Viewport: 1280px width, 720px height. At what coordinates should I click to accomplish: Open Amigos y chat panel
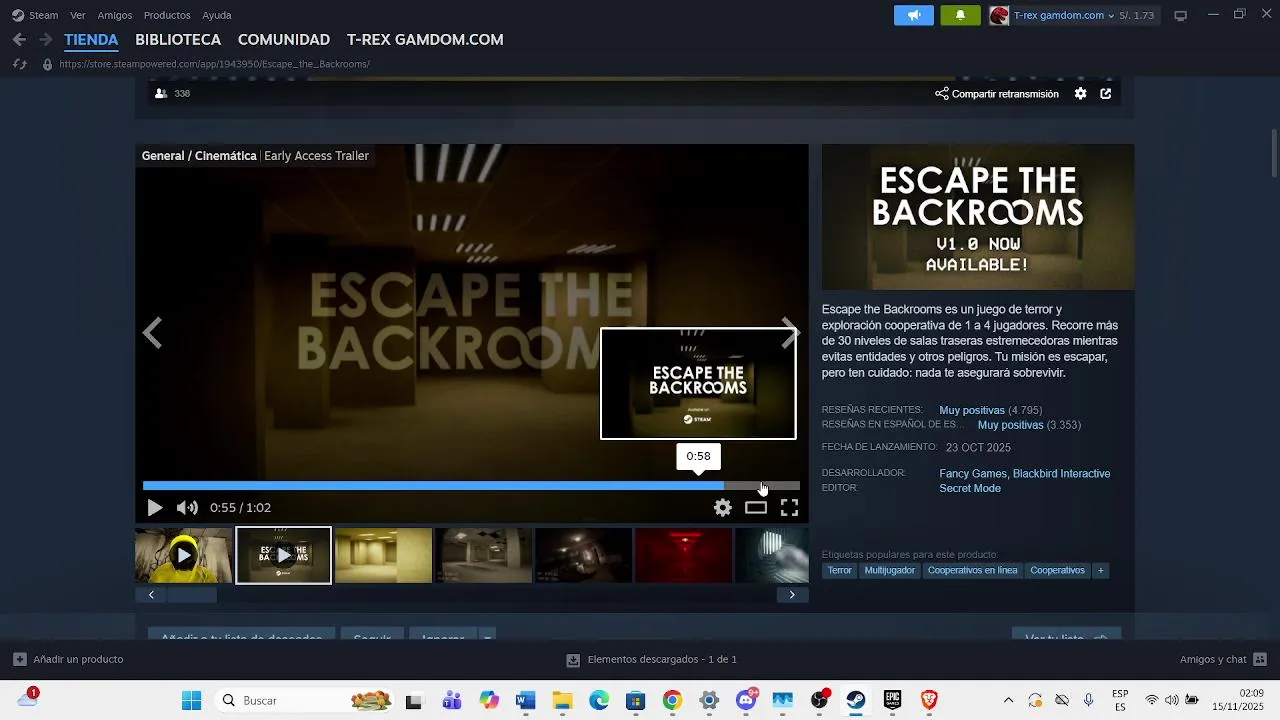[x=1223, y=660]
